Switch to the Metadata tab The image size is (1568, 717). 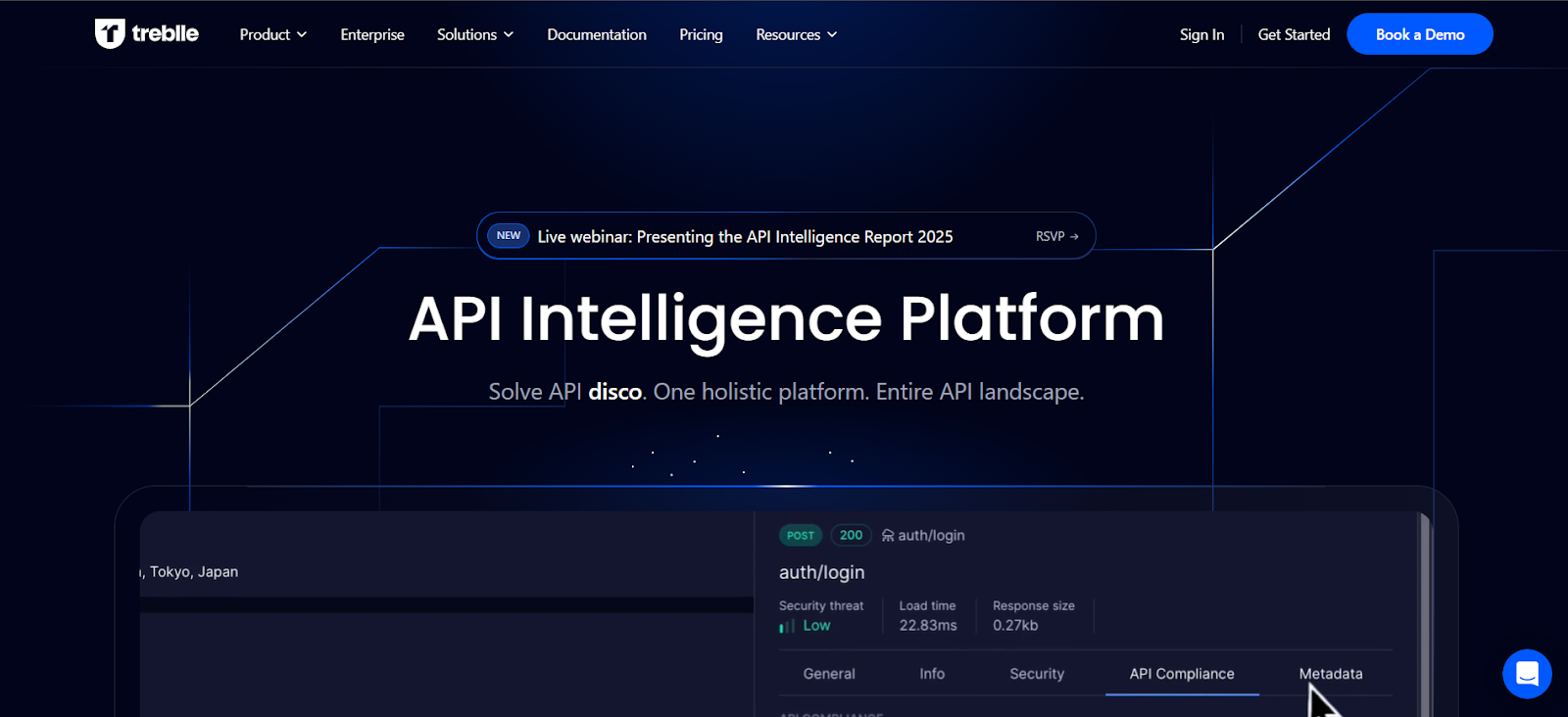[x=1330, y=674]
